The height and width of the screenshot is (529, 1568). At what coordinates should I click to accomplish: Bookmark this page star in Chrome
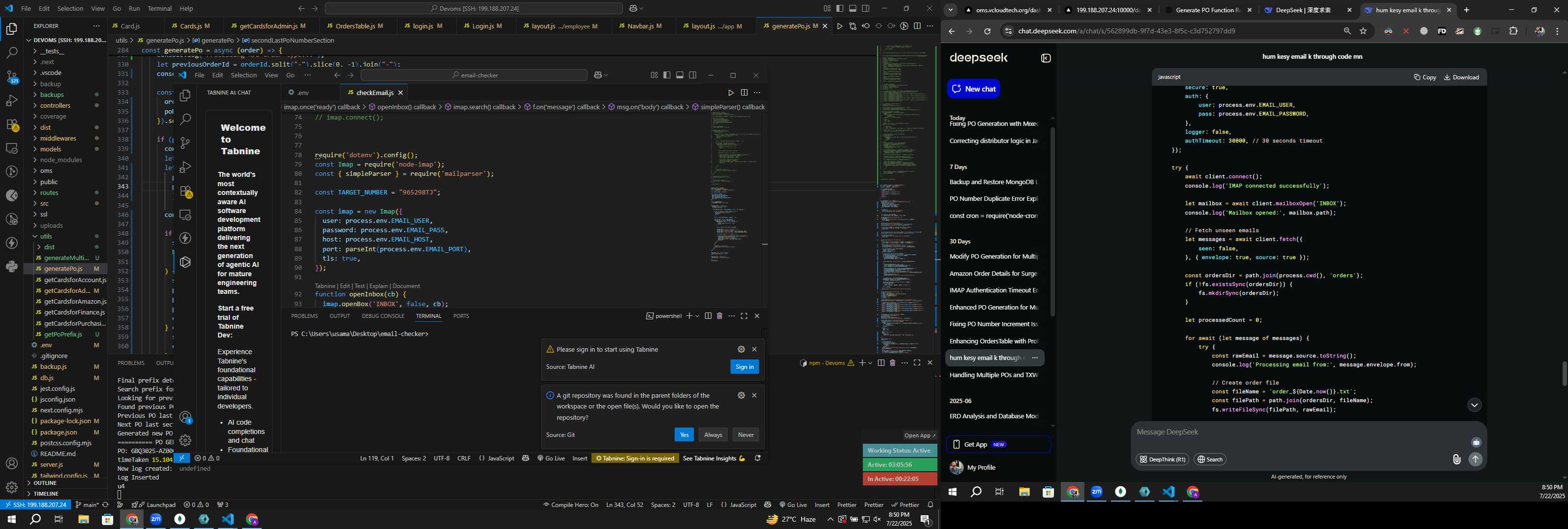tap(1364, 31)
